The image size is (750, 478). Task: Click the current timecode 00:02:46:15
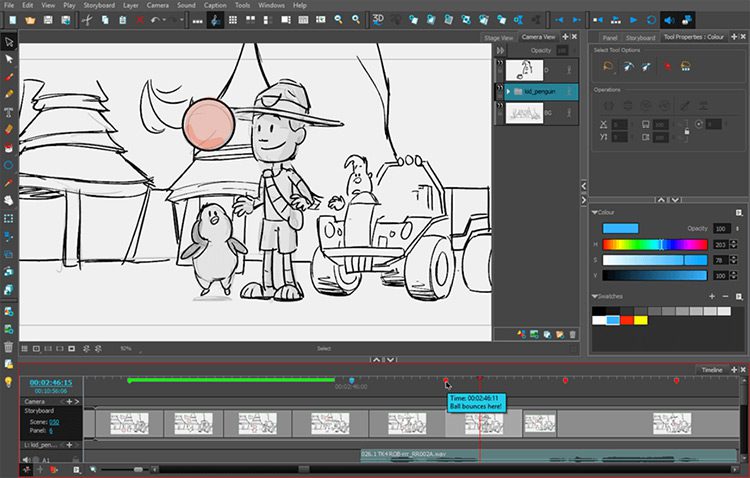click(50, 382)
